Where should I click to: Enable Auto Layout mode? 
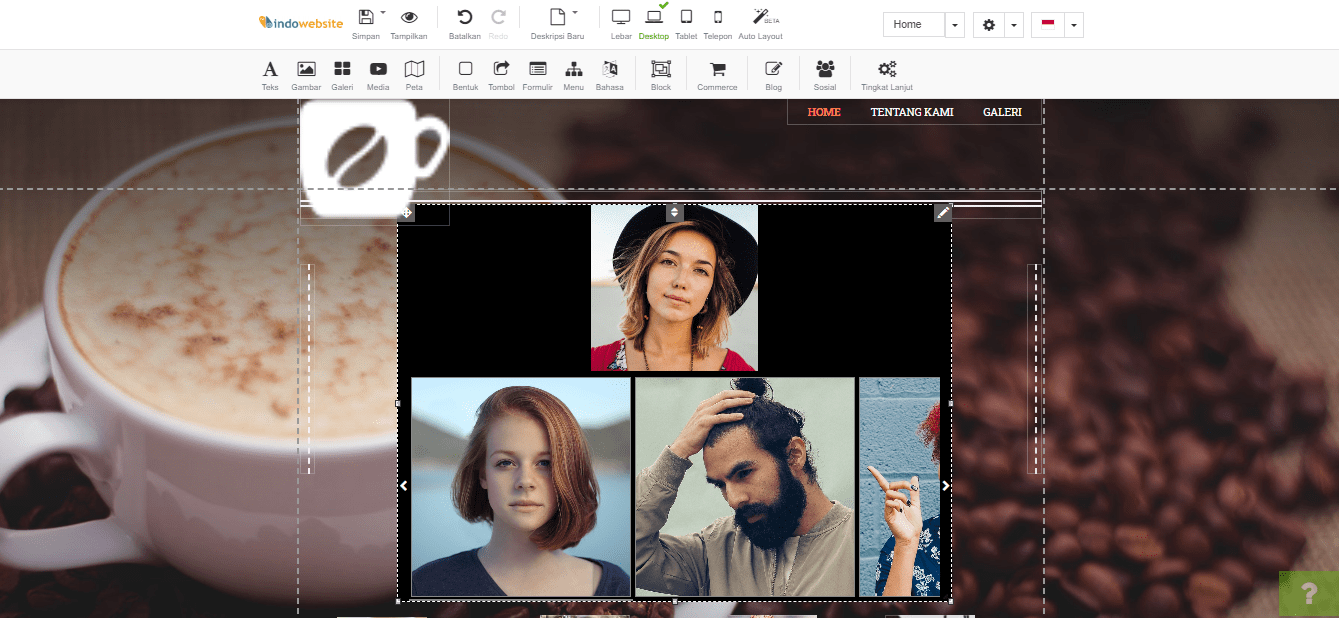[760, 24]
